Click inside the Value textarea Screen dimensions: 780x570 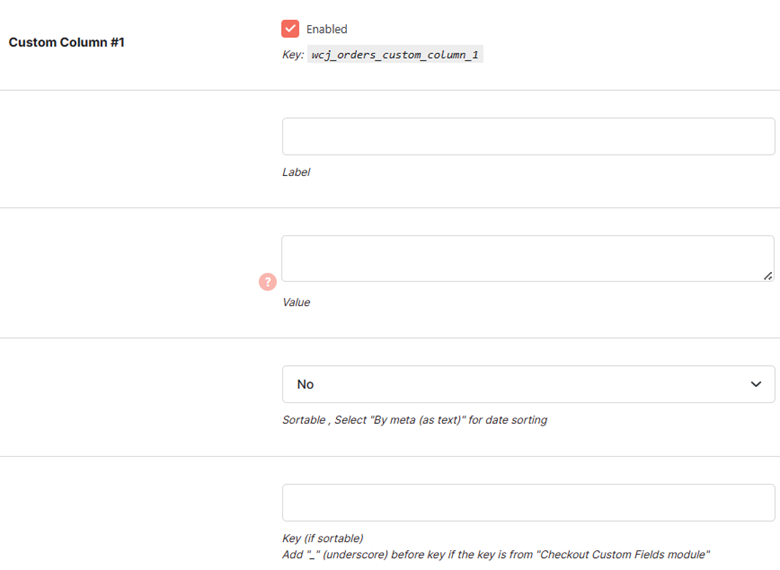click(x=528, y=259)
